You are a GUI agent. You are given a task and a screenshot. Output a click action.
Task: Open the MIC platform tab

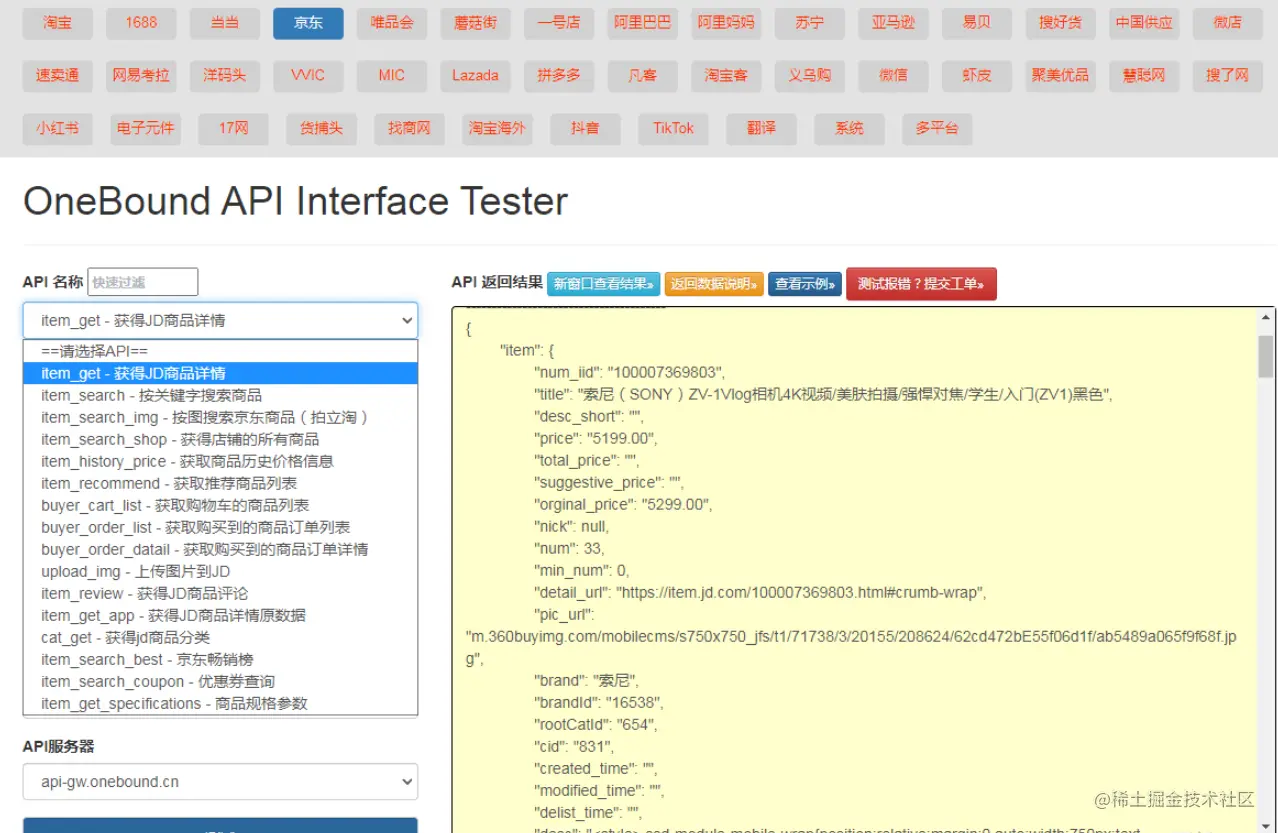tap(392, 76)
